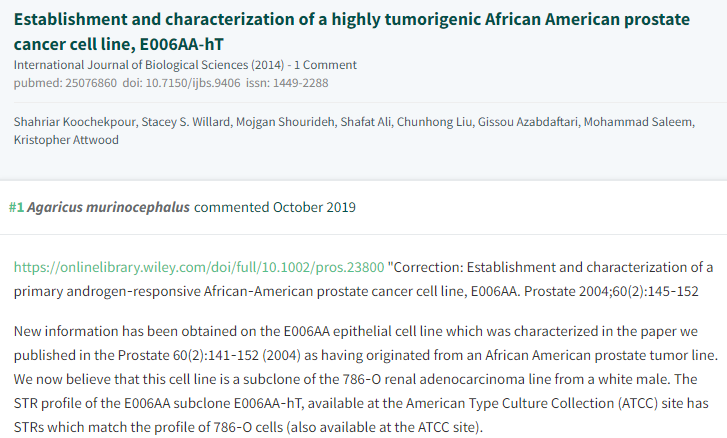
Task: Follow the onlinelibrary.wiley.com correction link
Action: (199, 268)
